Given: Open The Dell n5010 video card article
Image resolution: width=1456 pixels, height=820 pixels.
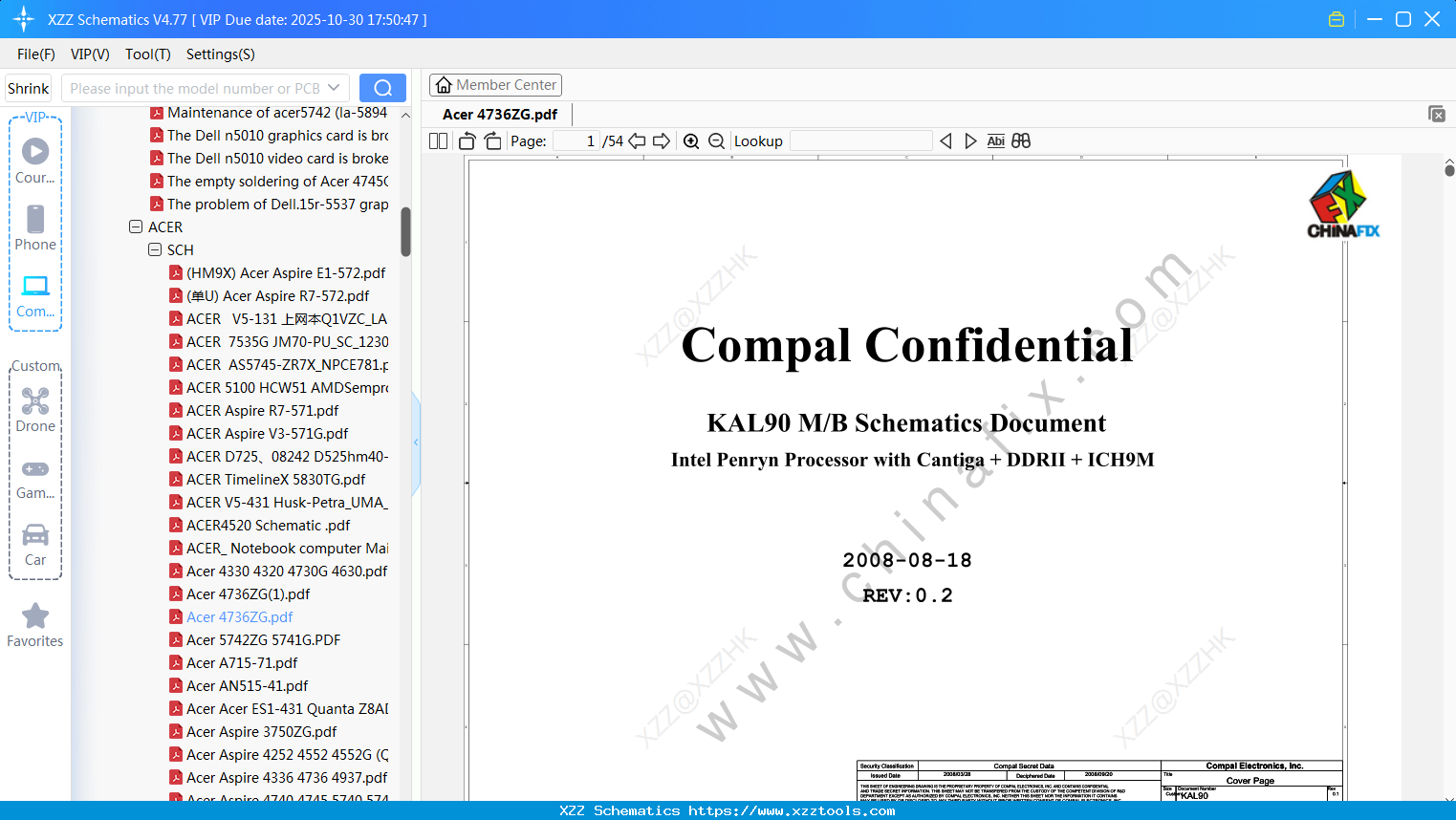Looking at the screenshot, I should (269, 159).
